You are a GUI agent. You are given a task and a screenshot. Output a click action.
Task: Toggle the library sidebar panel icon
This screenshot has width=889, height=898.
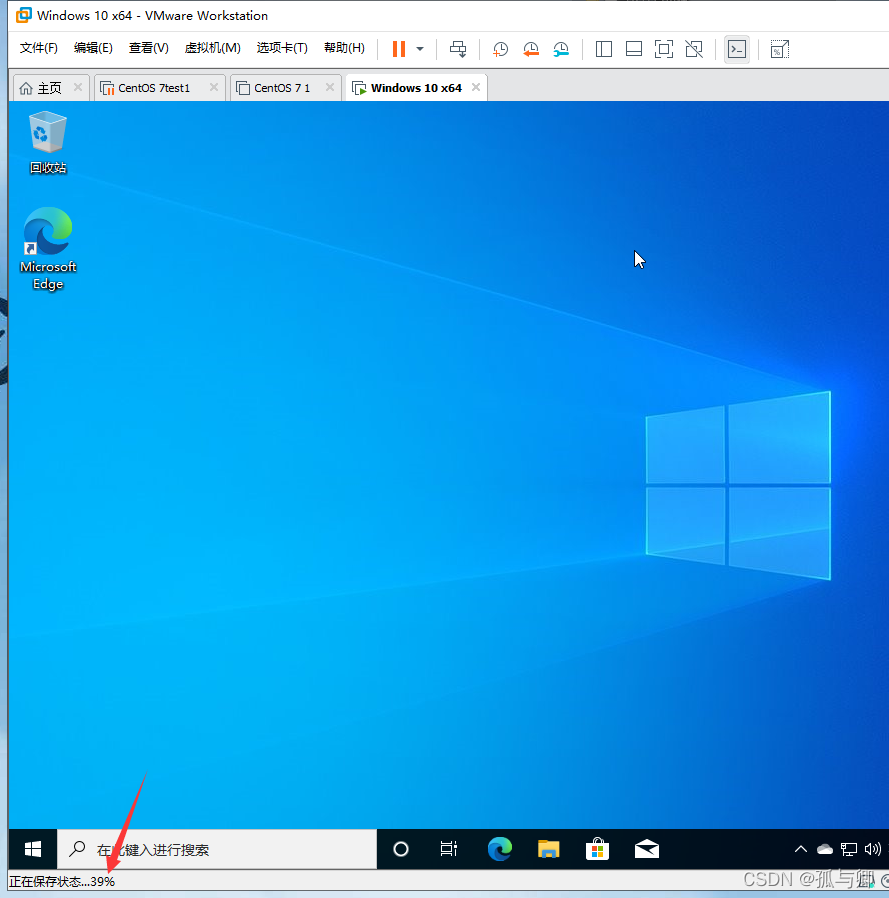point(604,49)
